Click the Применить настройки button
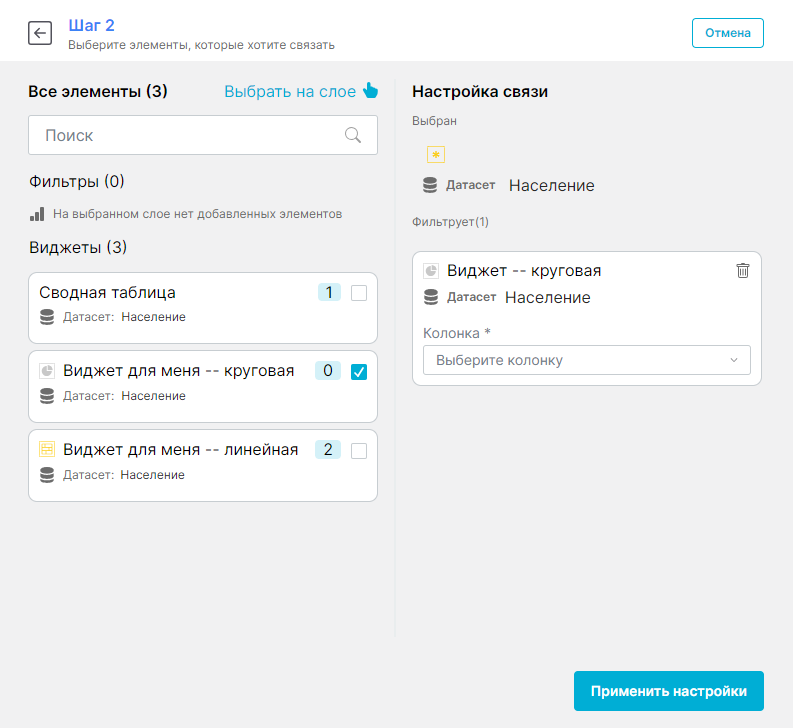Viewport: 793px width, 728px height. tap(668, 691)
